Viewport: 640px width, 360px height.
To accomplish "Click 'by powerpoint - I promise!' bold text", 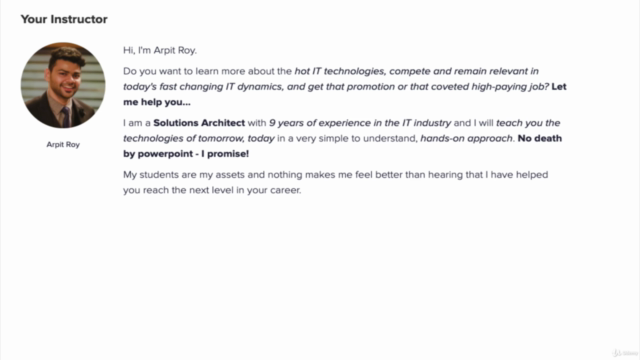I will (x=186, y=154).
